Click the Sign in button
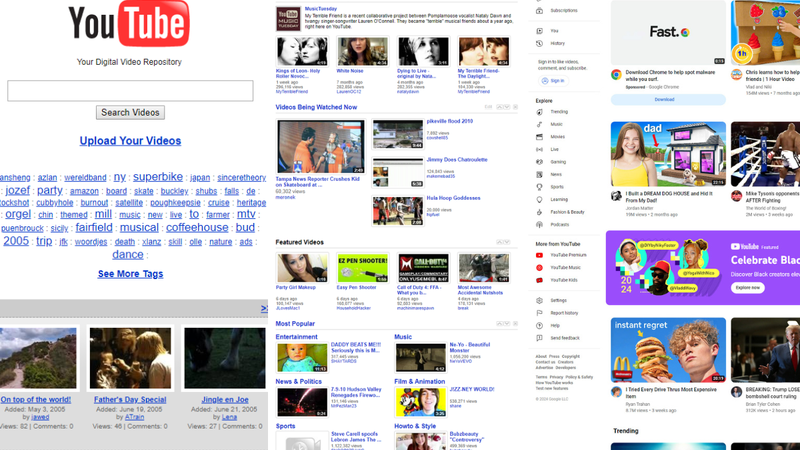 [554, 81]
